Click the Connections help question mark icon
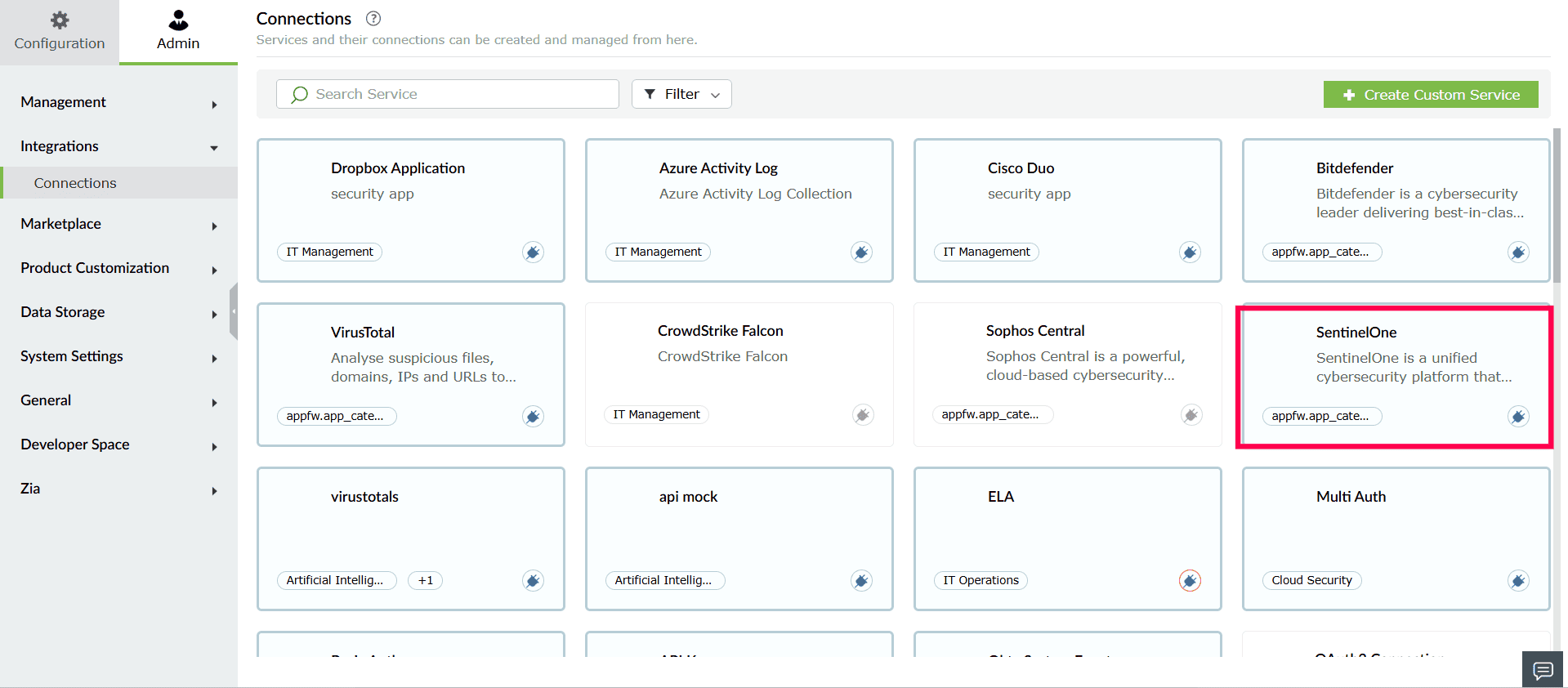 373,18
